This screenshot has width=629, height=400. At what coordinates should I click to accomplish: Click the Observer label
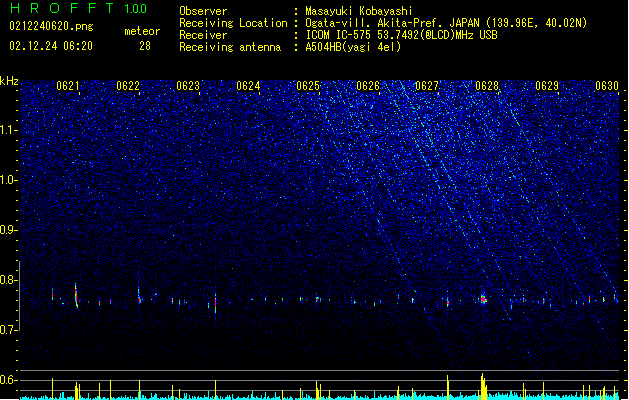tap(203, 11)
